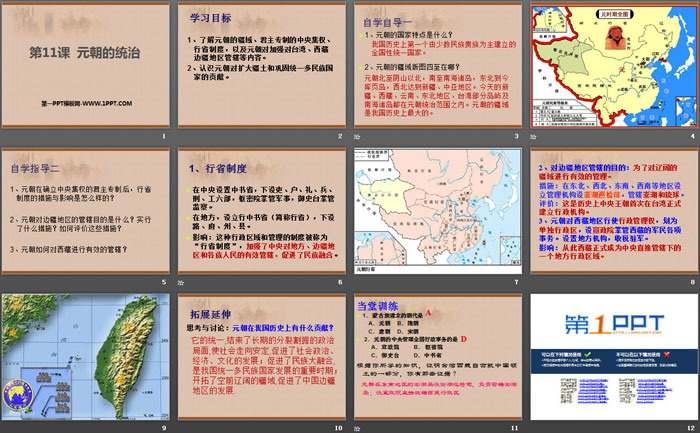Click the slide number 8 label
Screen dimensions: 700x433
point(692,282)
